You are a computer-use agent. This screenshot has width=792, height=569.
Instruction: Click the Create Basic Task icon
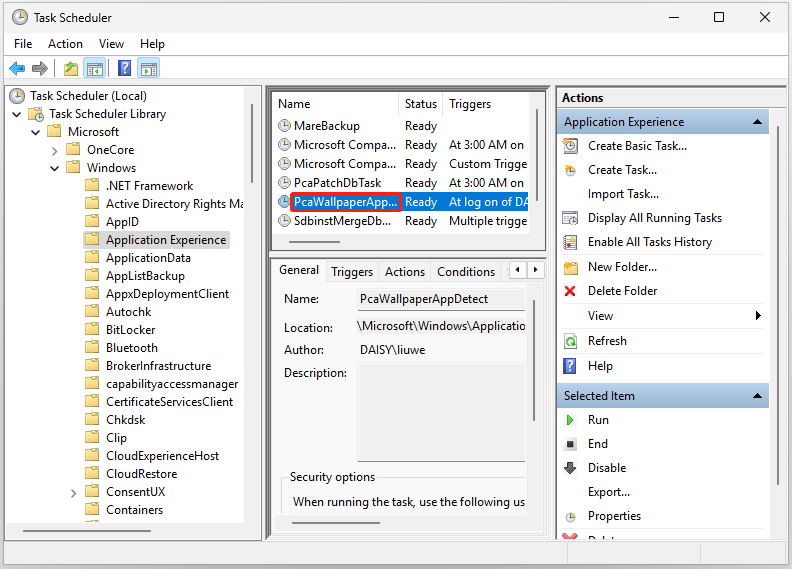click(x=570, y=146)
